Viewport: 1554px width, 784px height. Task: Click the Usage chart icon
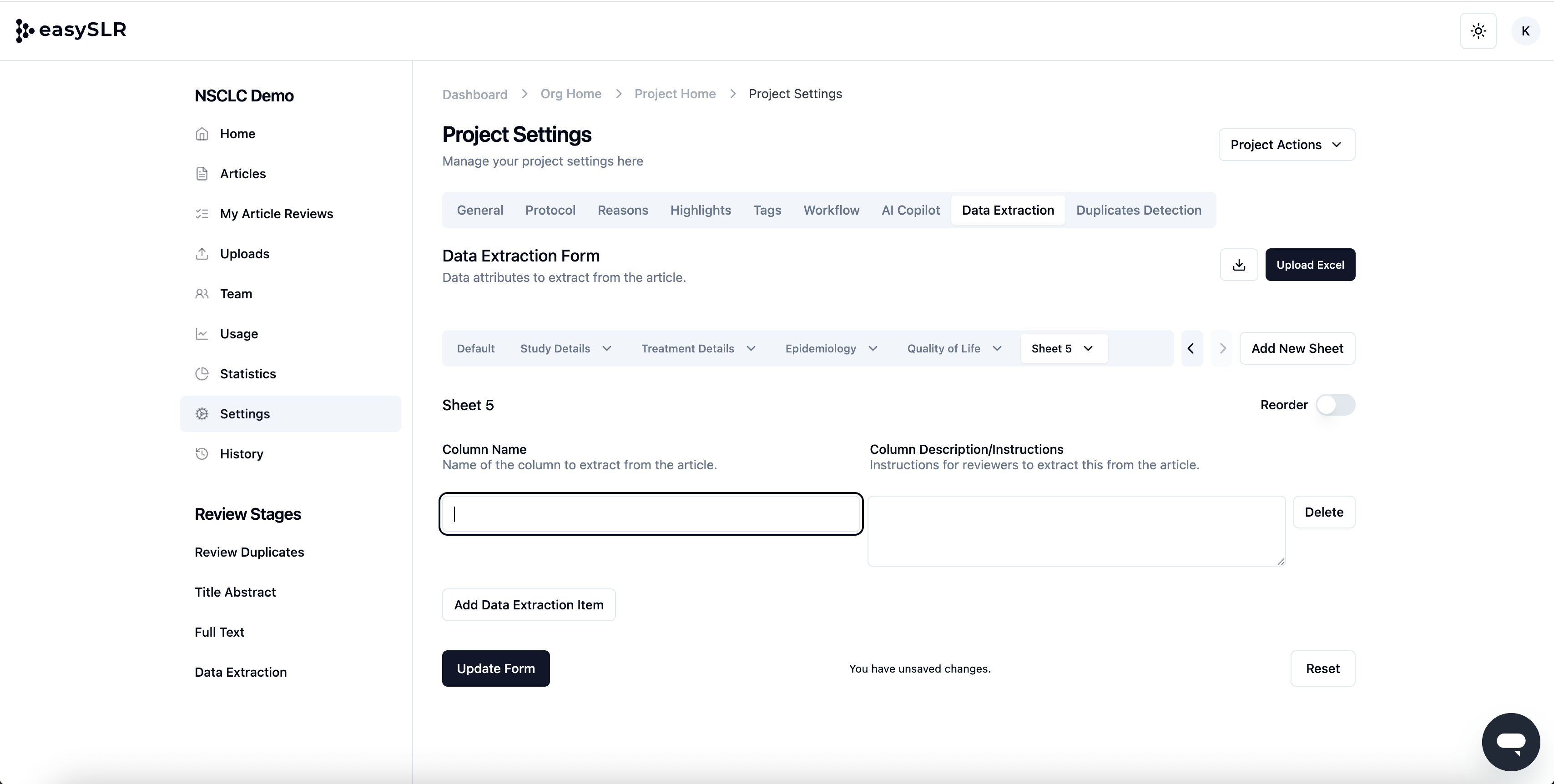pos(202,333)
